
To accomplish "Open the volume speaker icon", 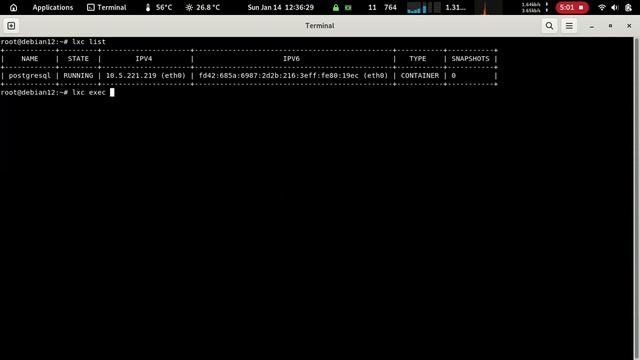I will (615, 7).
